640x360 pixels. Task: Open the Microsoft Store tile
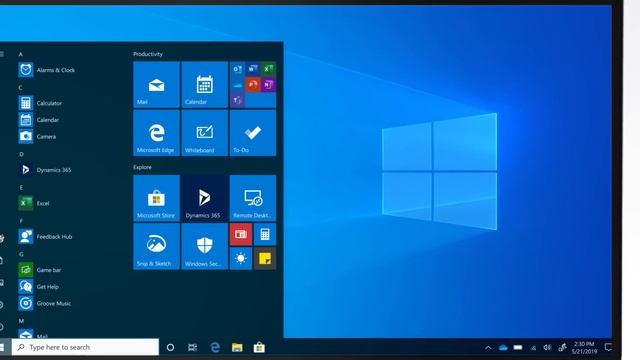click(156, 198)
